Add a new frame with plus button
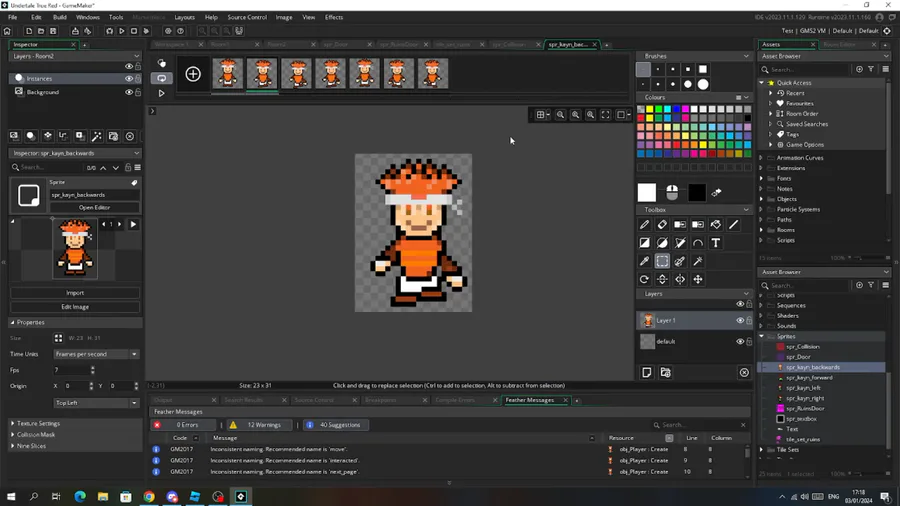900x506 pixels. [193, 74]
